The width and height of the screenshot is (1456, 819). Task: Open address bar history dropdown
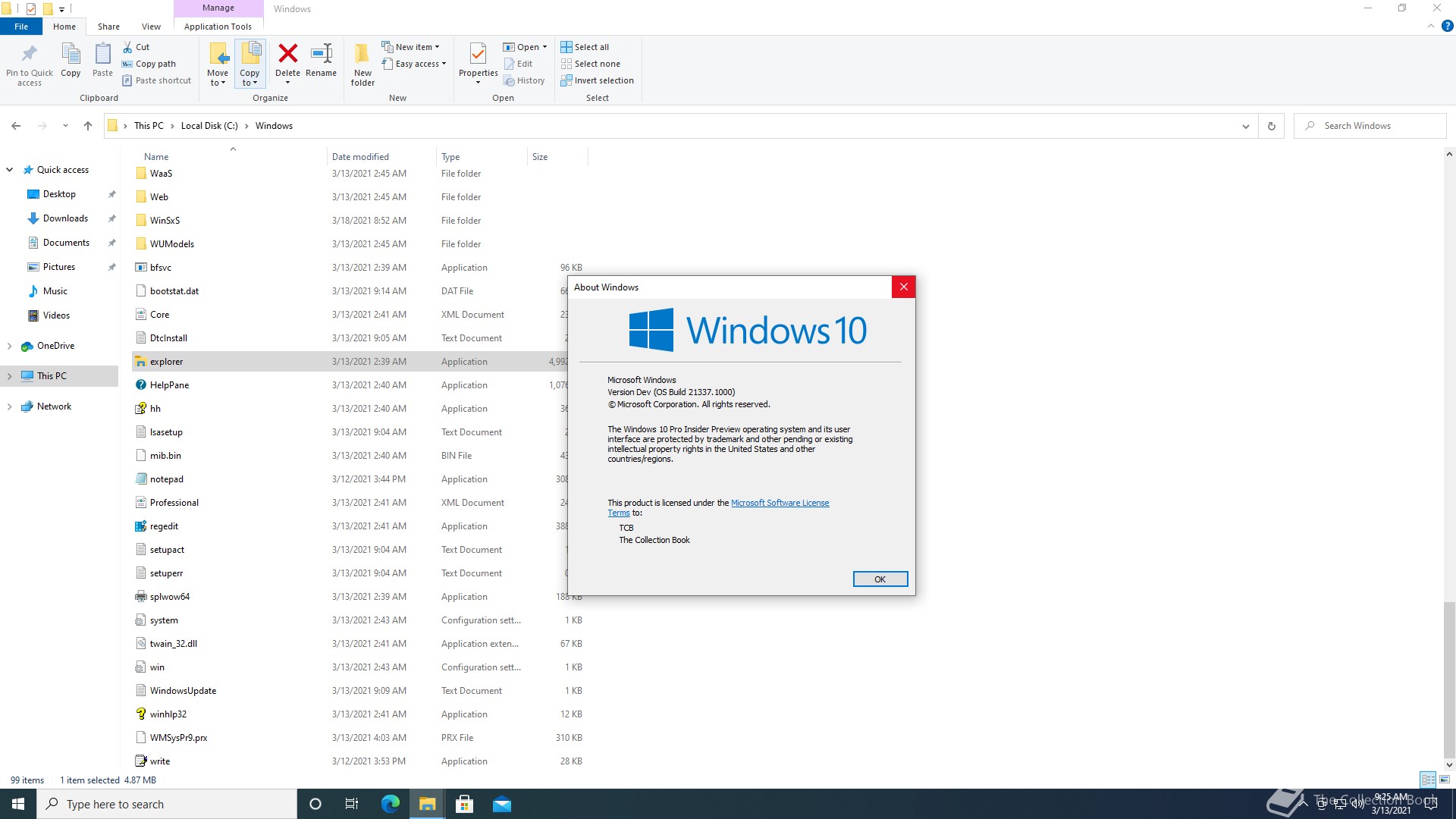click(1245, 126)
